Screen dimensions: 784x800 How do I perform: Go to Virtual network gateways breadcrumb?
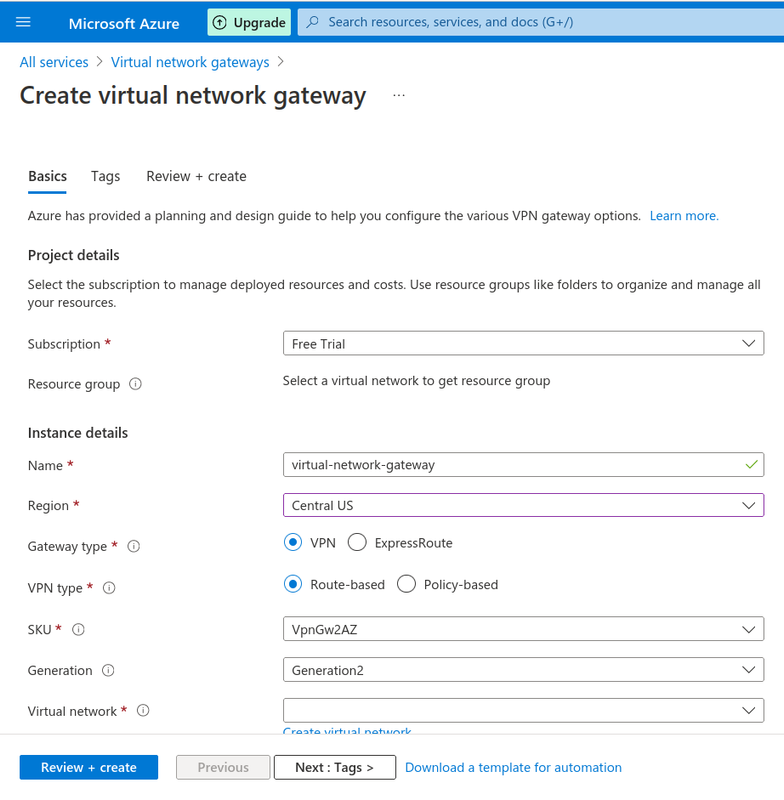pyautogui.click(x=190, y=62)
